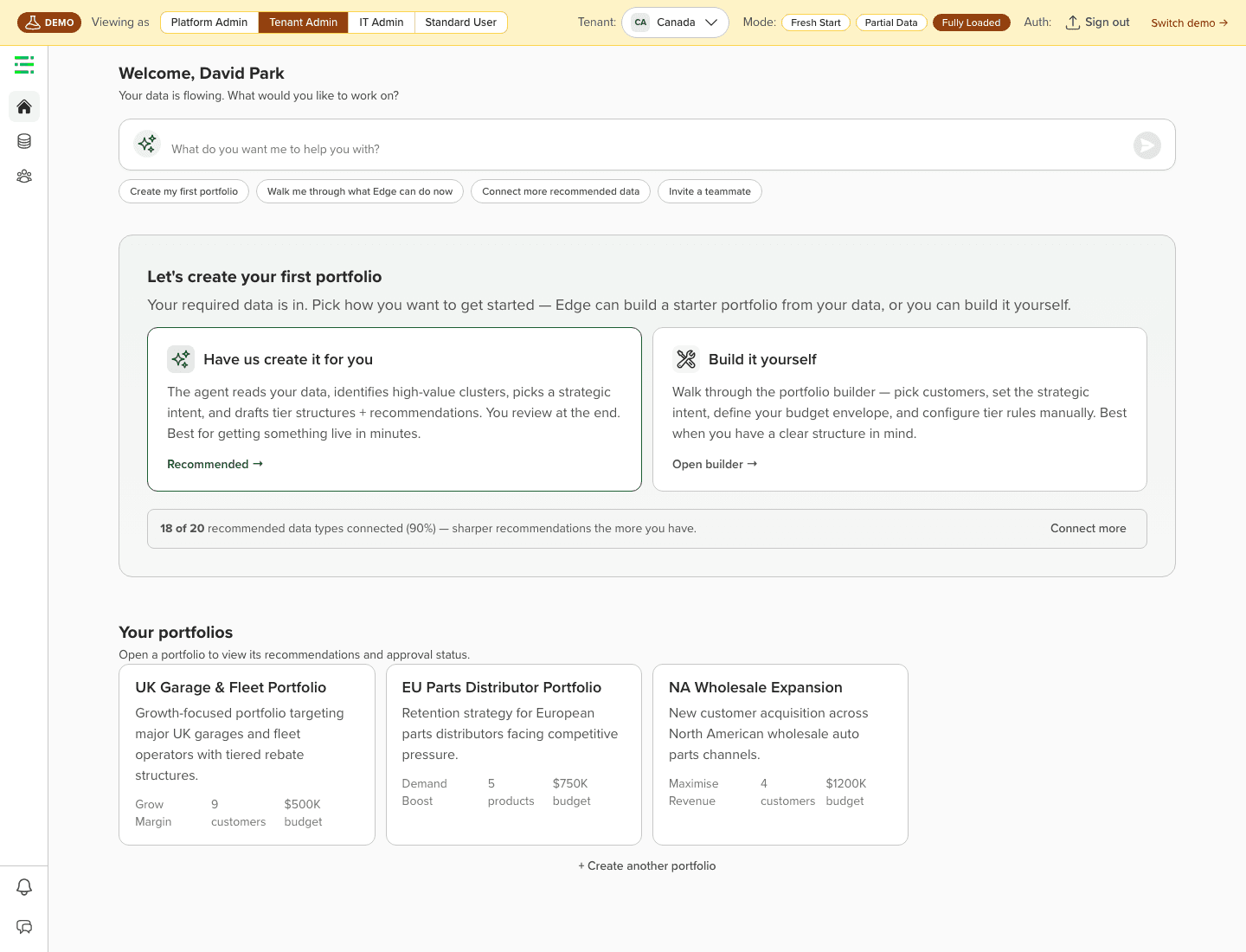
Task: Click the Open builder link
Action: (x=715, y=464)
